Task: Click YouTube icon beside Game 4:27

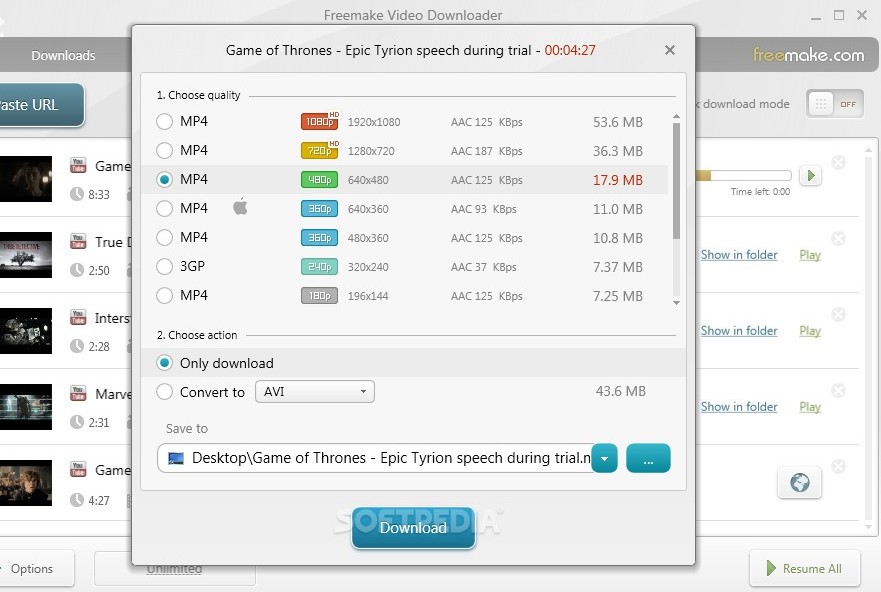Action: 78,469
